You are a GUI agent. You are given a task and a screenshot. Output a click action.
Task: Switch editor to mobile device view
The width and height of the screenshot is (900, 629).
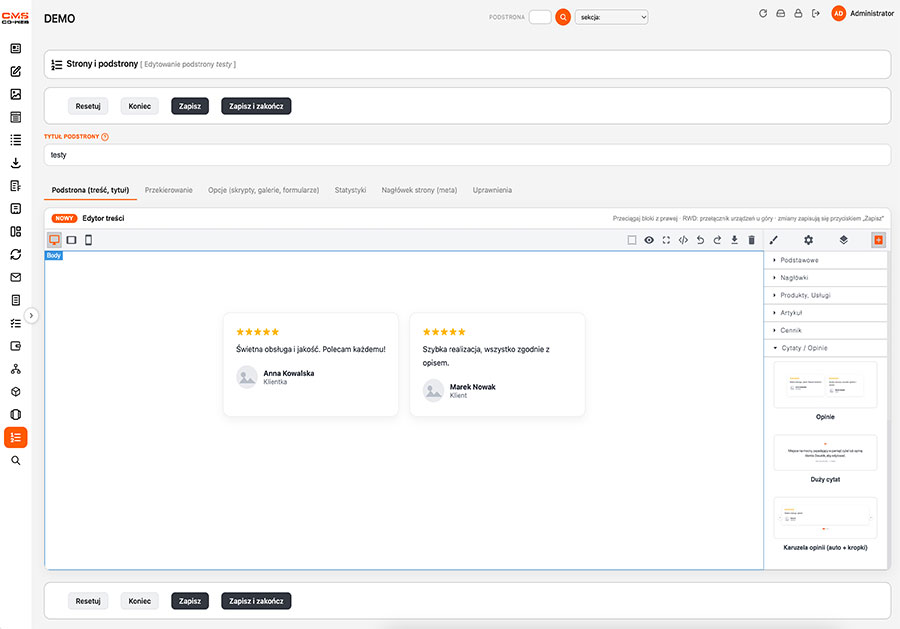point(88,240)
